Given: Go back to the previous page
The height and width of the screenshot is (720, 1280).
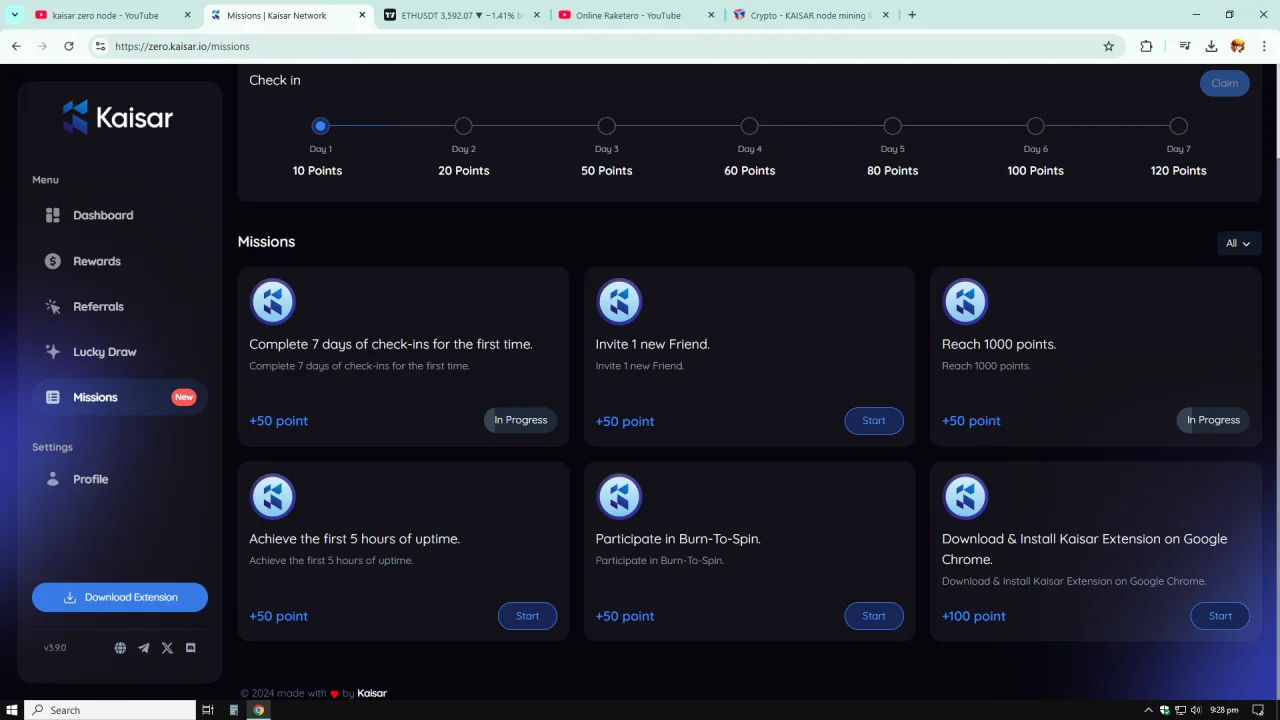Looking at the screenshot, I should coord(16,46).
